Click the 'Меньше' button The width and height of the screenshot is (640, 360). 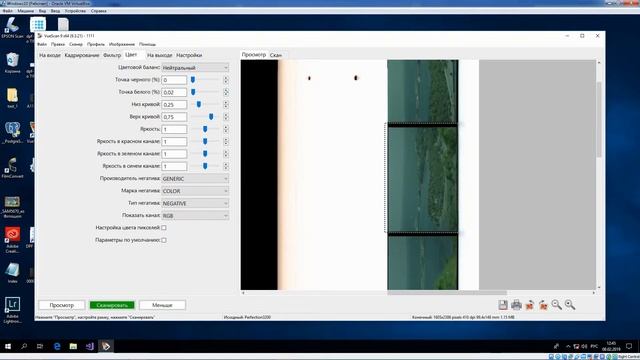162,305
